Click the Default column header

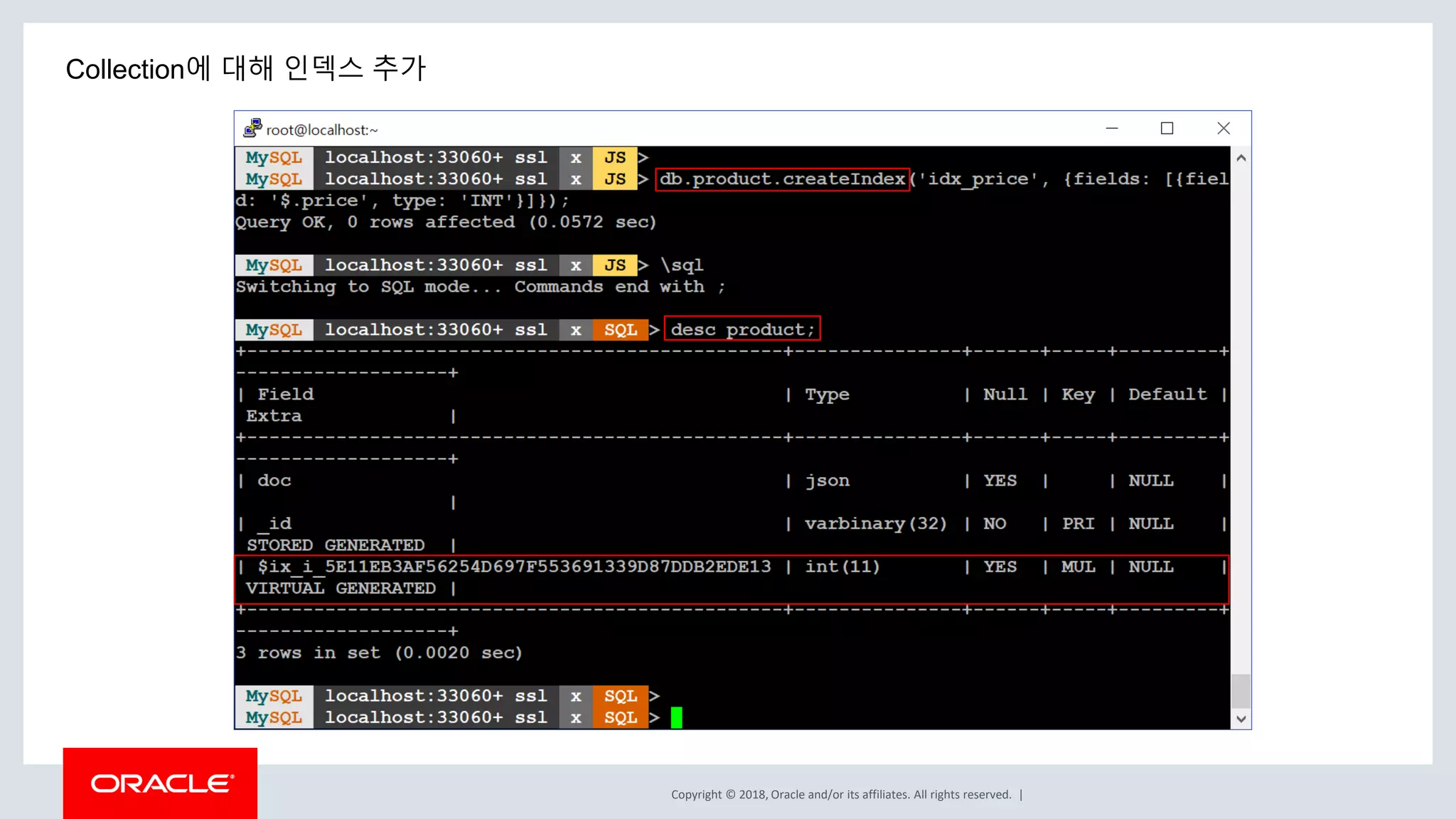point(1167,395)
